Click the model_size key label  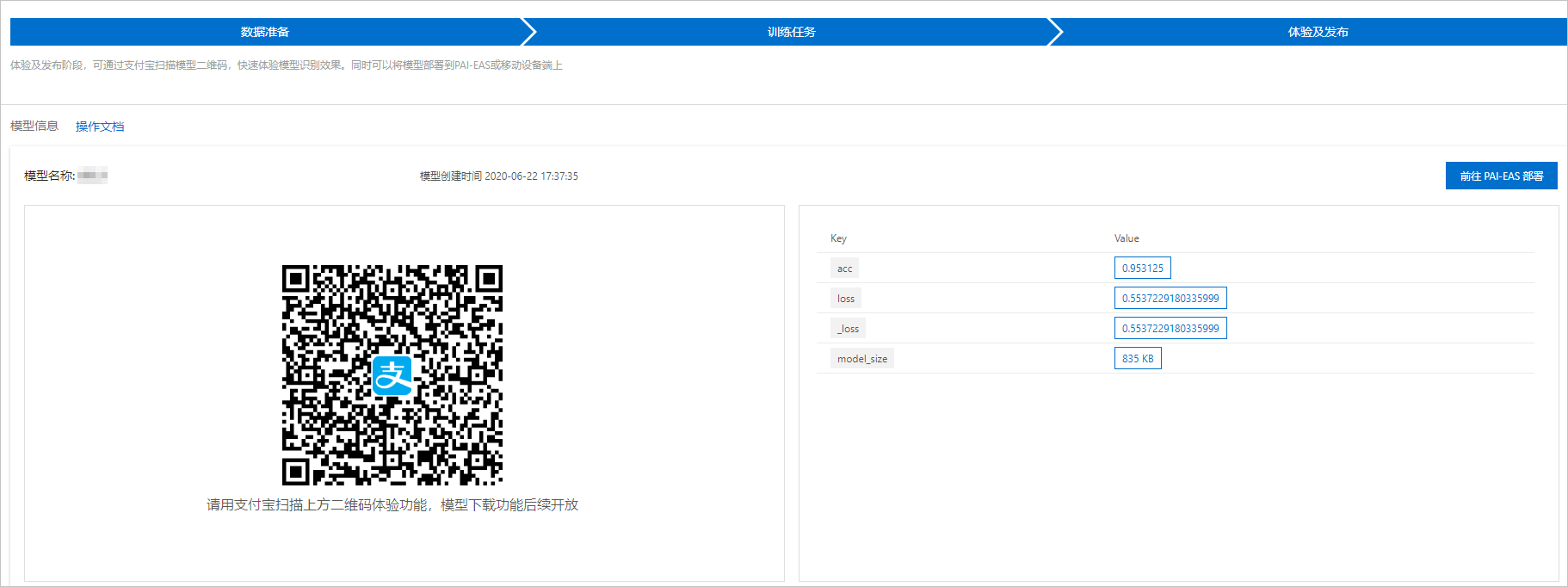point(862,359)
